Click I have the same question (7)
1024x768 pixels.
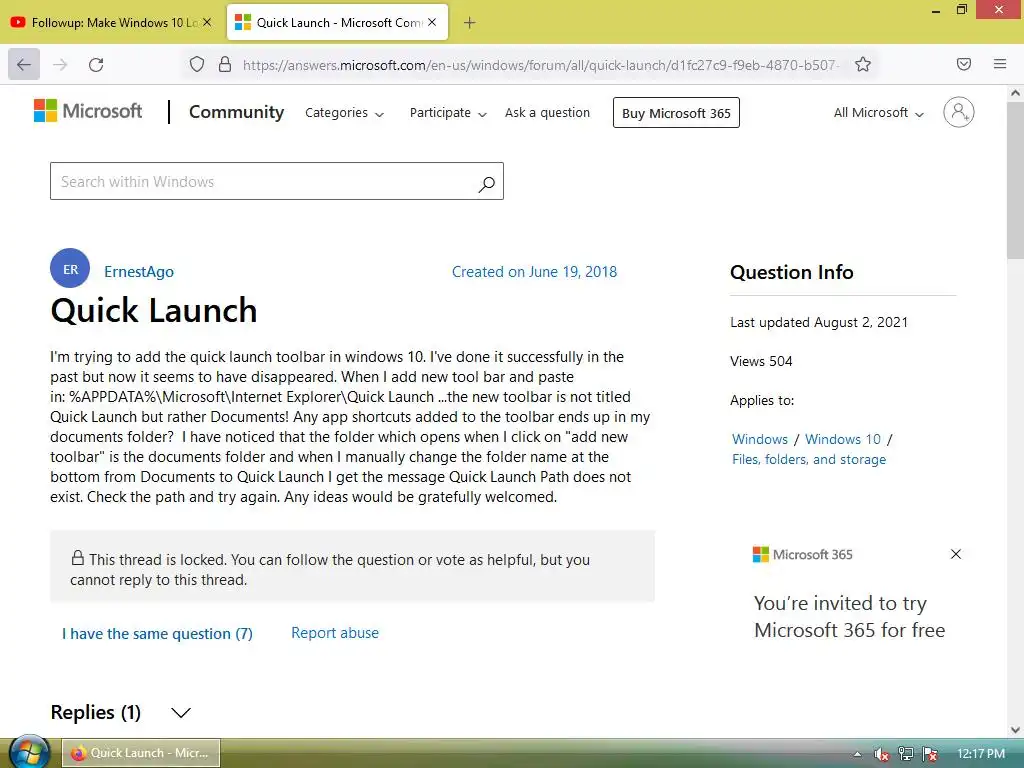coord(157,633)
